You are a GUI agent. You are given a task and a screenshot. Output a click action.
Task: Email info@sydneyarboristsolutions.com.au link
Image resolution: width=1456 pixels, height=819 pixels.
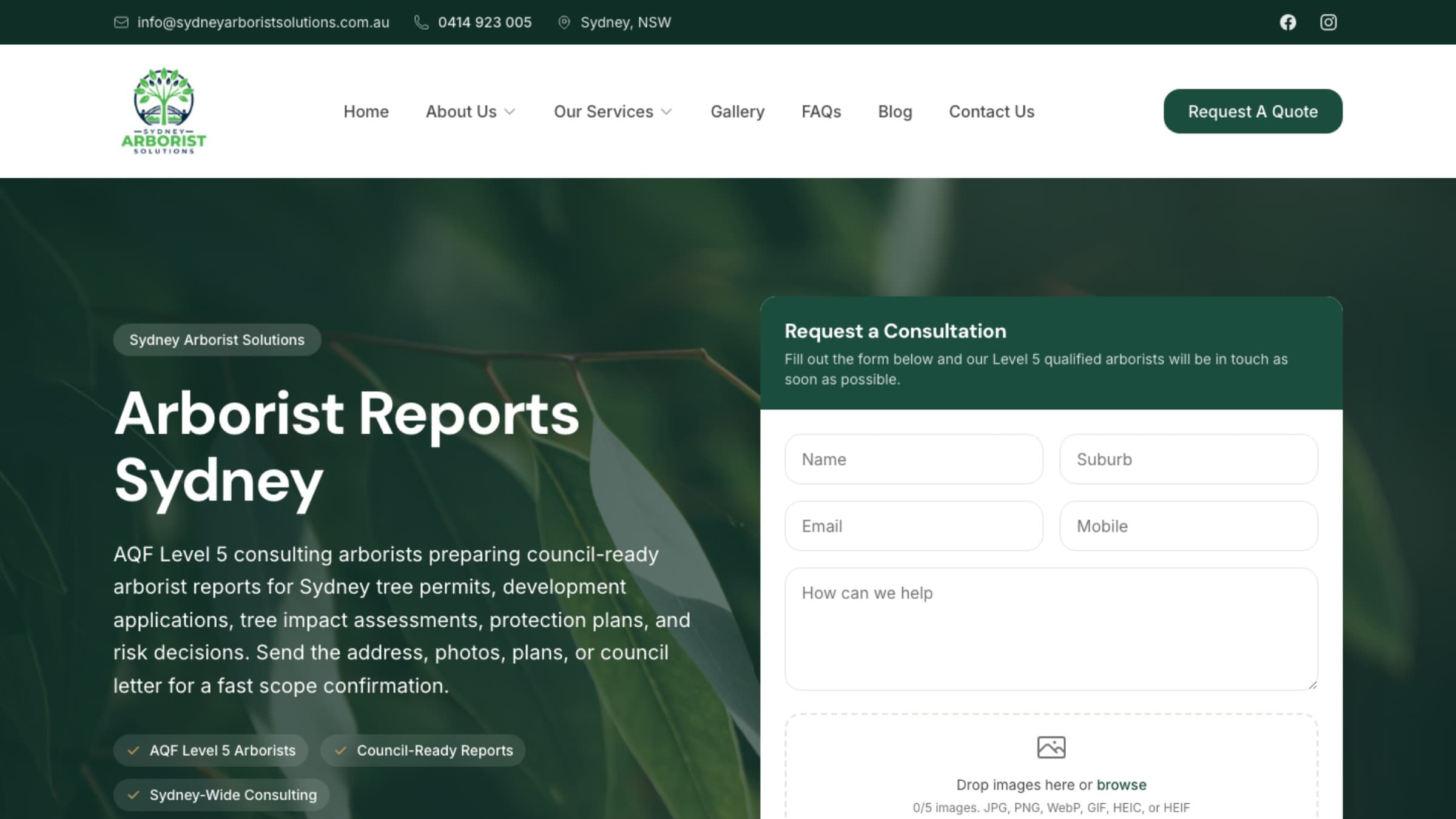(263, 22)
